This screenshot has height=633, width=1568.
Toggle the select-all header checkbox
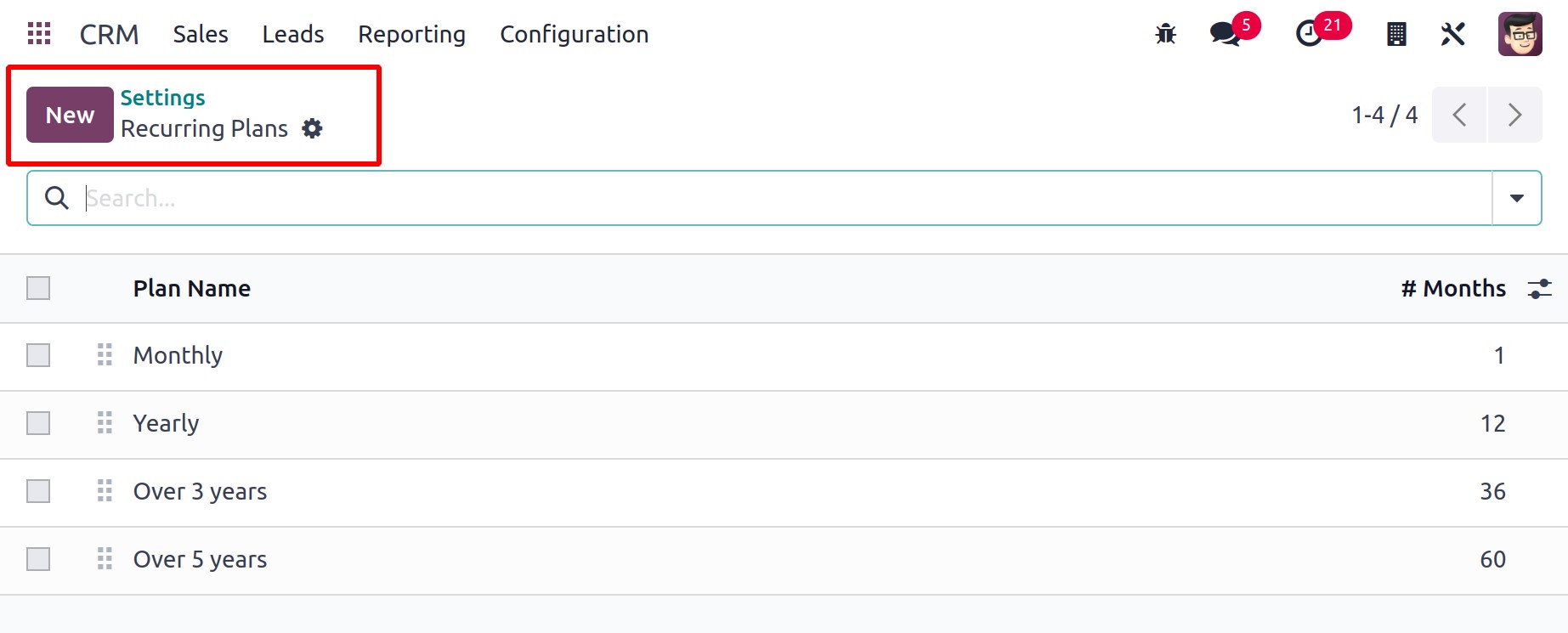(x=38, y=288)
